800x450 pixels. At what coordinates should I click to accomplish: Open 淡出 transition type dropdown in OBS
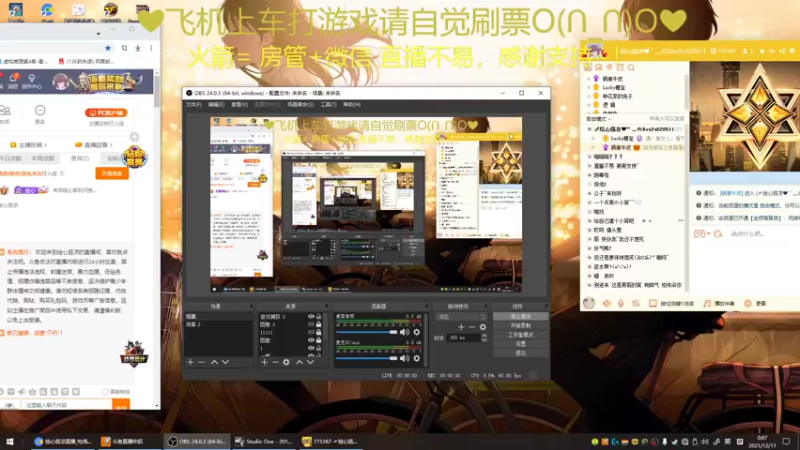461,317
